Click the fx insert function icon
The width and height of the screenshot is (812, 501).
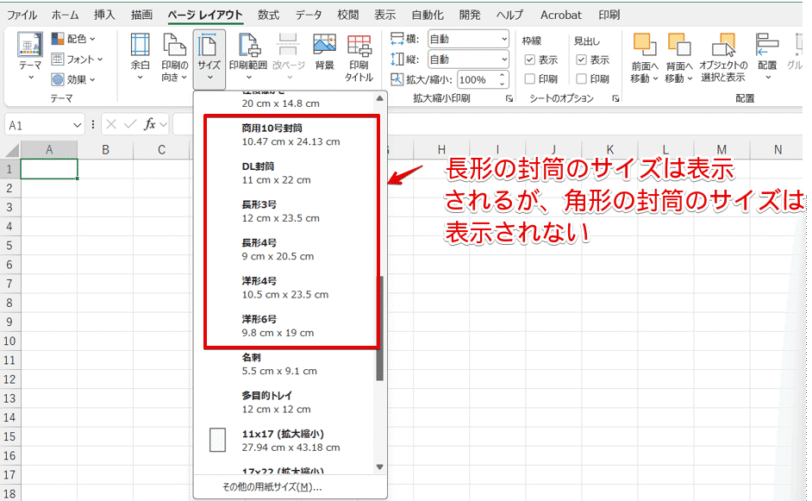(x=150, y=125)
